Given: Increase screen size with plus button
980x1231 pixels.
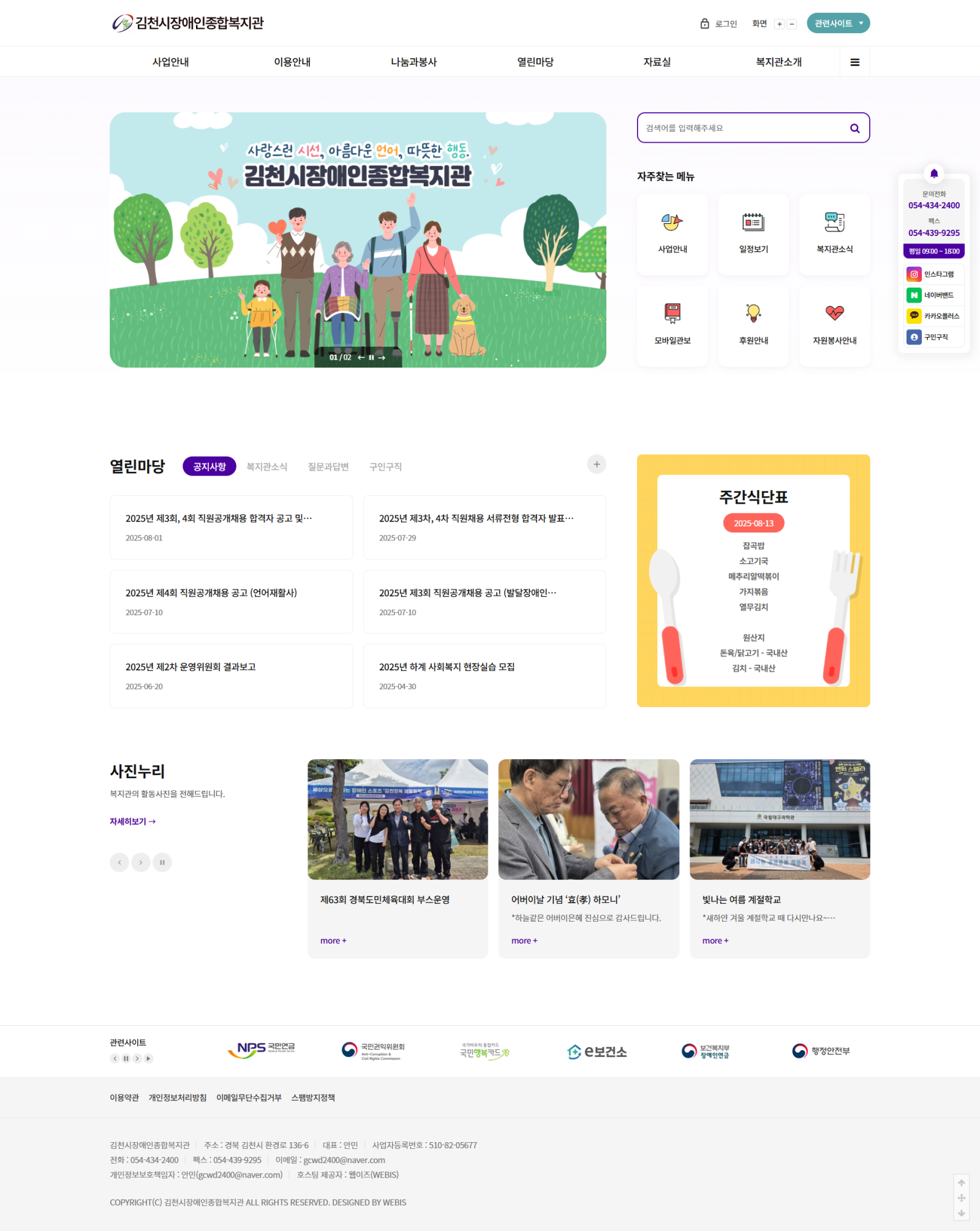Looking at the screenshot, I should [779, 25].
